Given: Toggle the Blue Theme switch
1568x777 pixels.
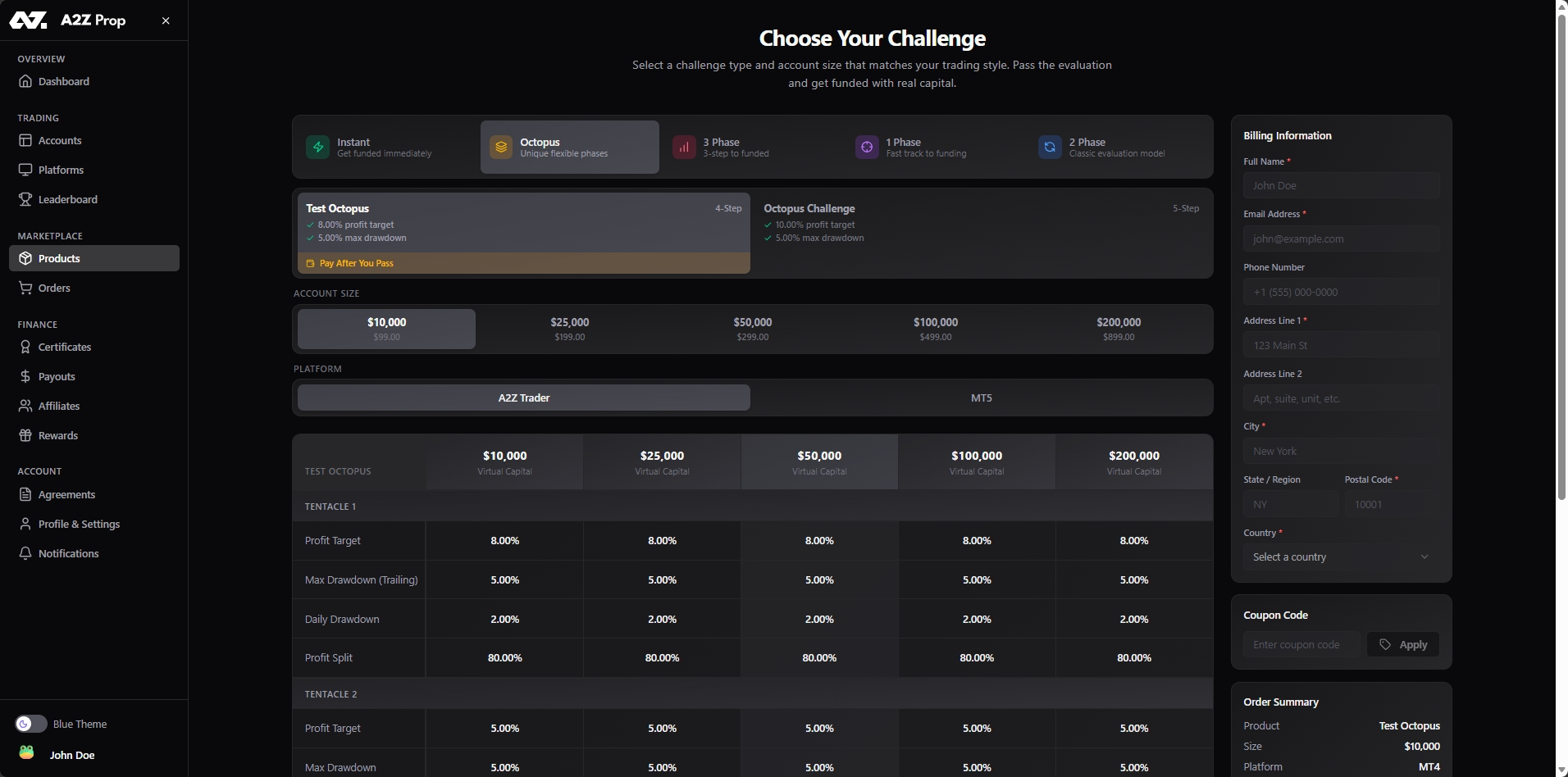Looking at the screenshot, I should [x=31, y=724].
